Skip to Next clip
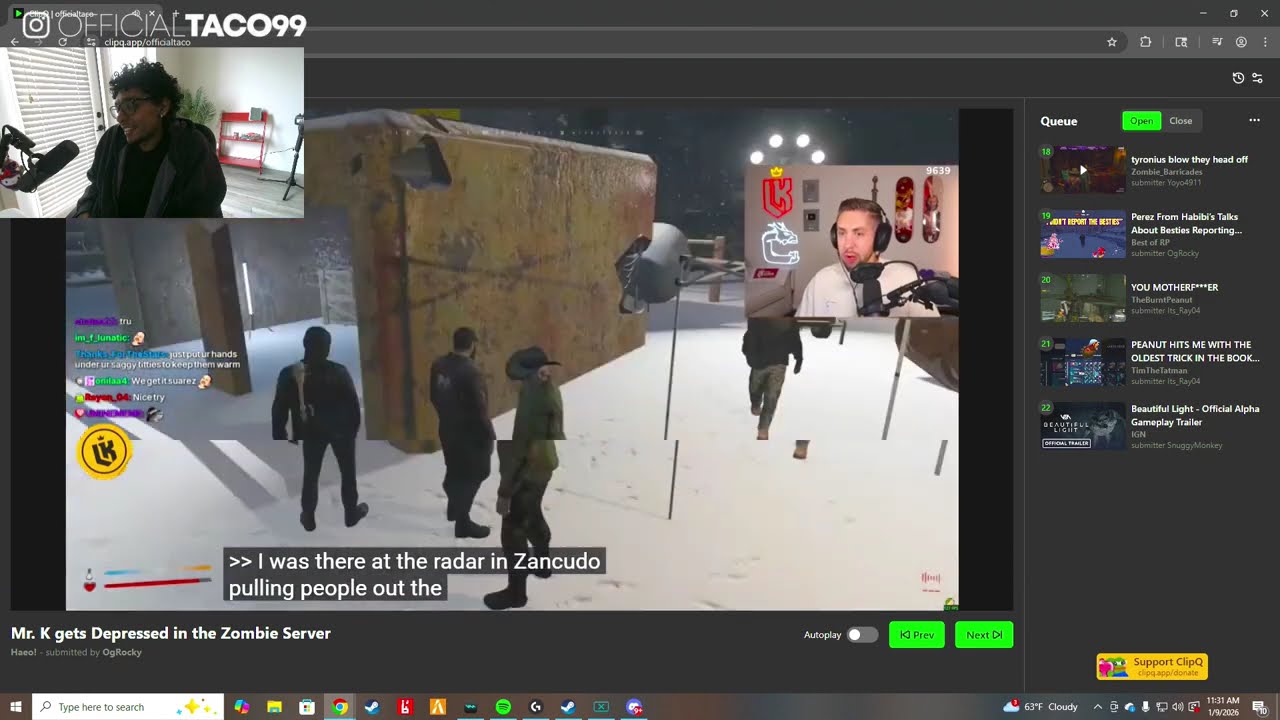 tap(984, 635)
